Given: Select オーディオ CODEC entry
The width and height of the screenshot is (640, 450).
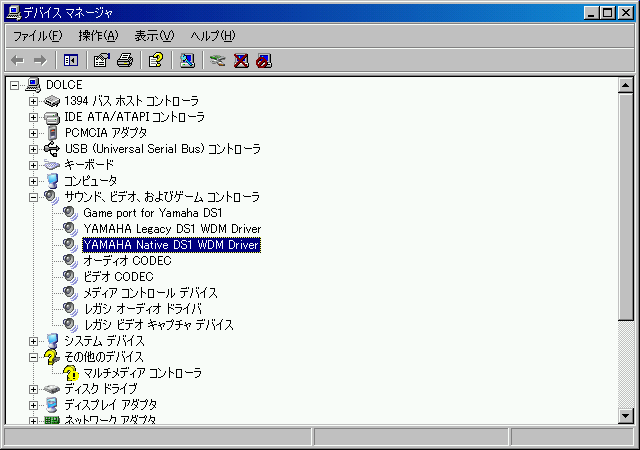Looking at the screenshot, I should coord(127,261).
